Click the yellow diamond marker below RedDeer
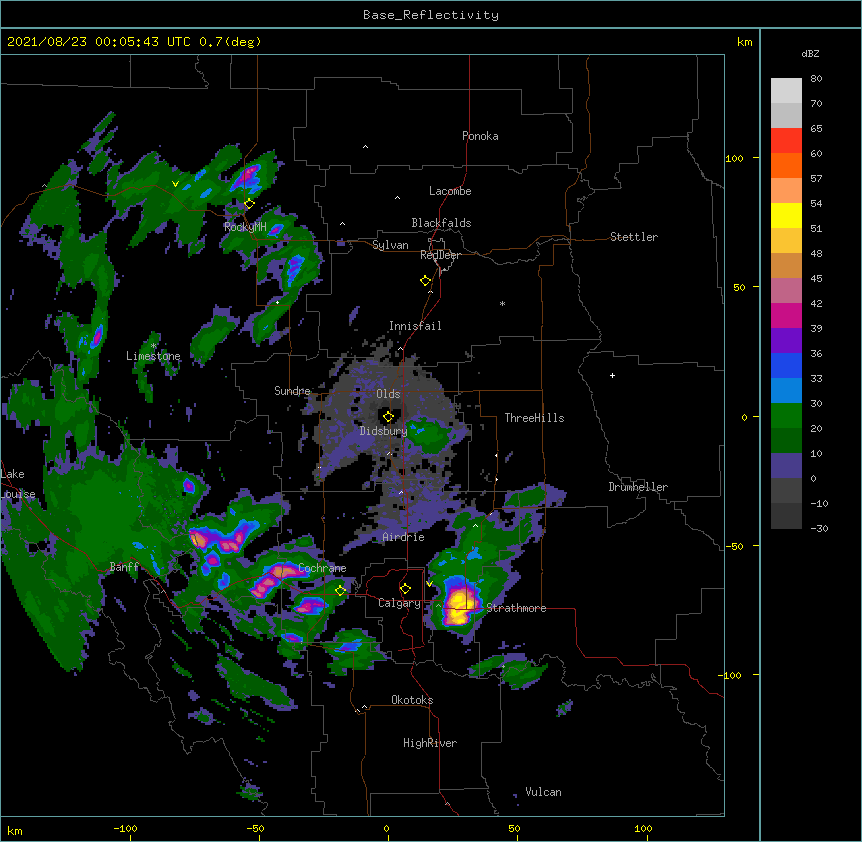 coord(425,280)
